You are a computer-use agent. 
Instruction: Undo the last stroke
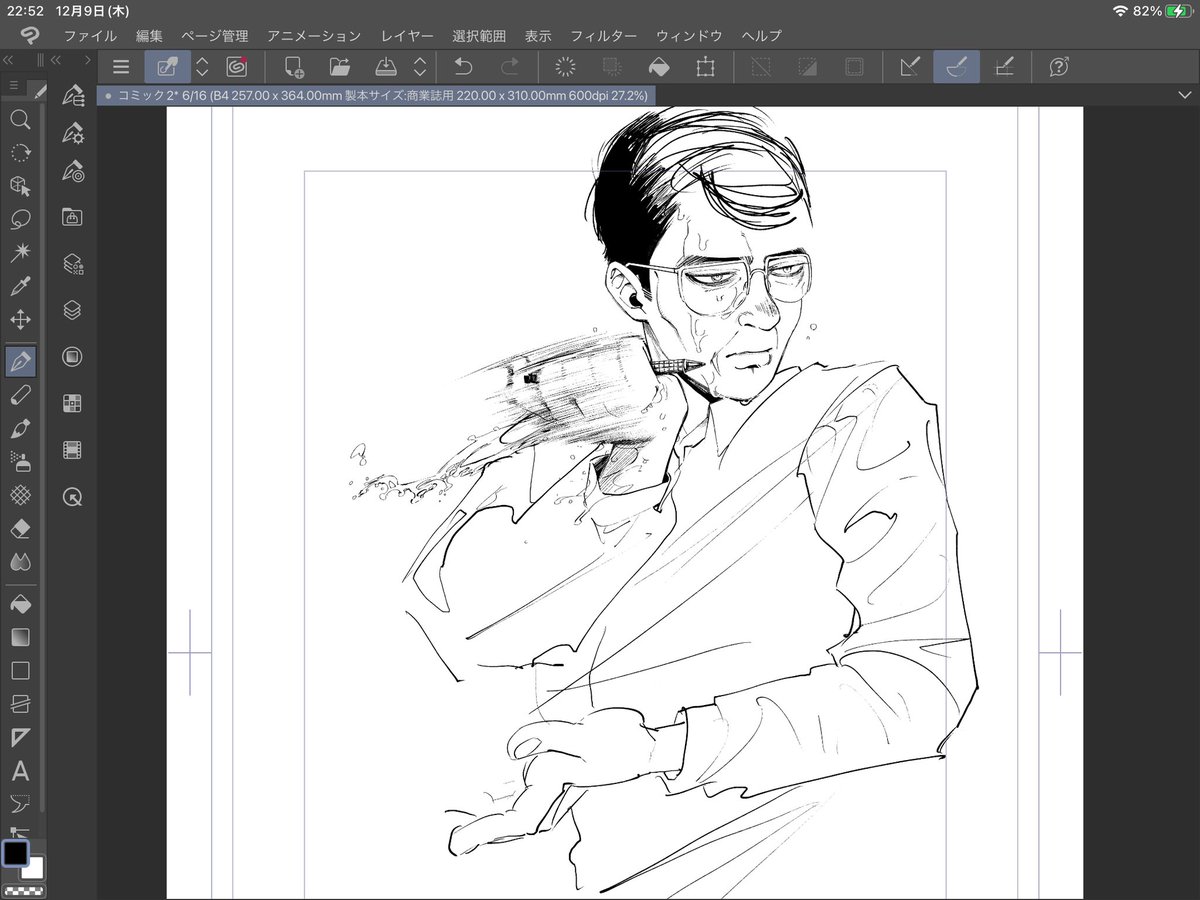pos(463,67)
